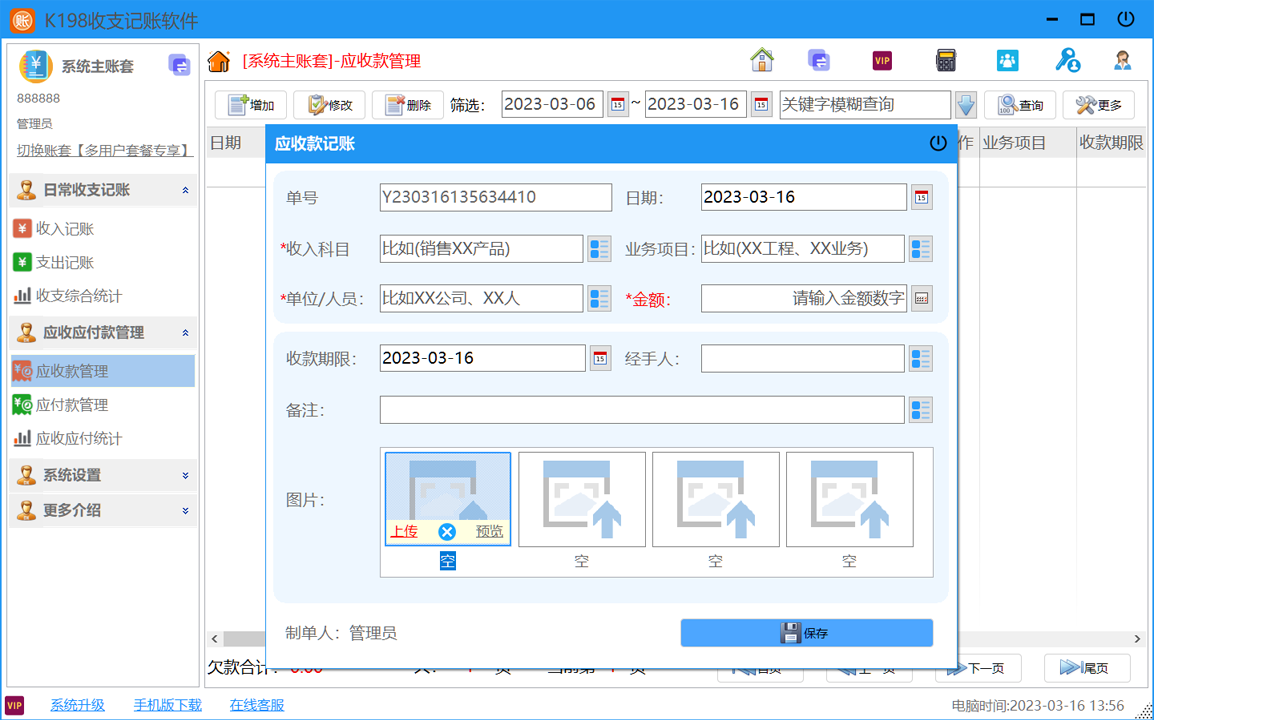Click the 单号 order number input field
Image resolution: width=1280 pixels, height=720 pixels.
click(494, 197)
